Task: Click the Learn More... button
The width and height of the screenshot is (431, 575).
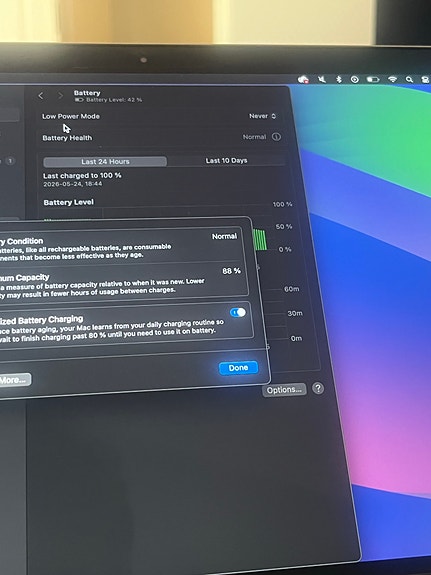Action: tap(14, 380)
